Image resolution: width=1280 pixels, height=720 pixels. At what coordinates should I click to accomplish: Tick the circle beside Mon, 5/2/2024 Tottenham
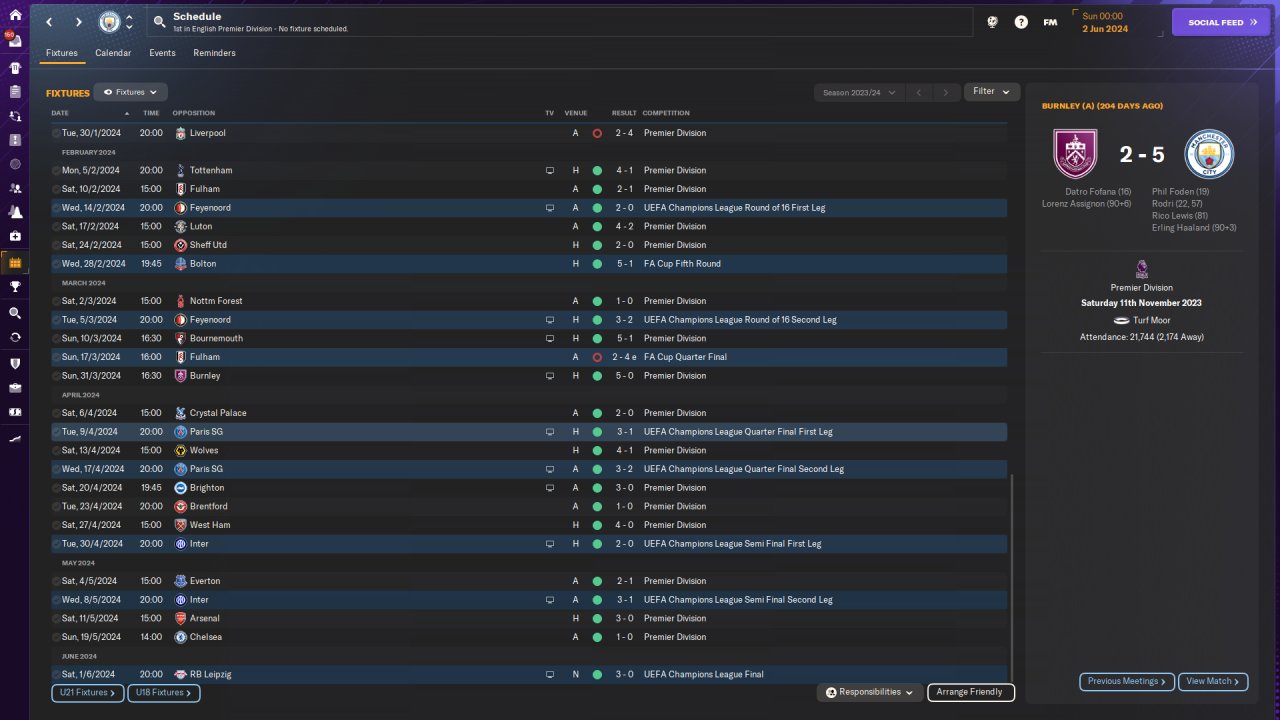[56, 171]
